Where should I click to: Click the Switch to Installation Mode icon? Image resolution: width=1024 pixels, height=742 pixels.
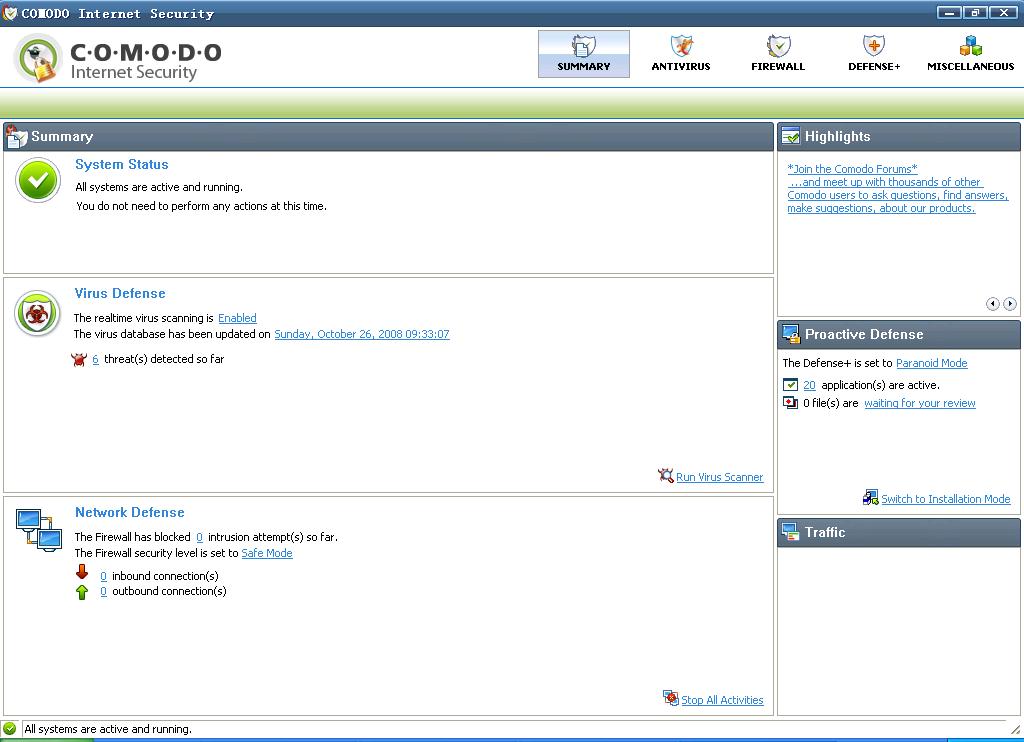[871, 498]
